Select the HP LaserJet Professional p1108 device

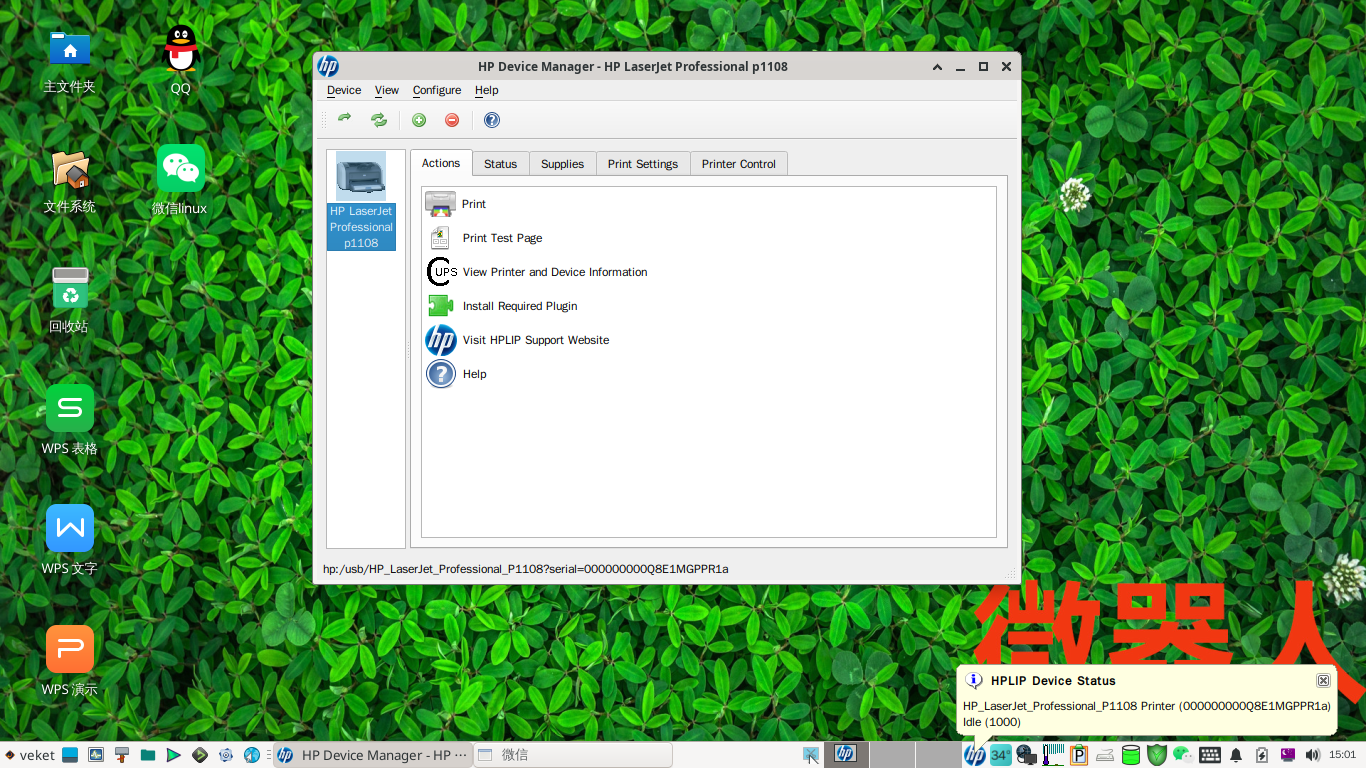click(361, 201)
